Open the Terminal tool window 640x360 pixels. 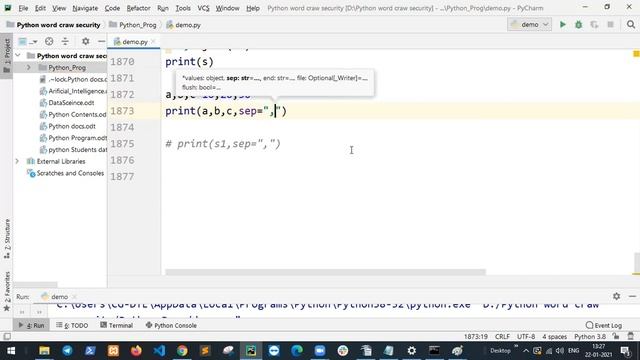point(117,325)
